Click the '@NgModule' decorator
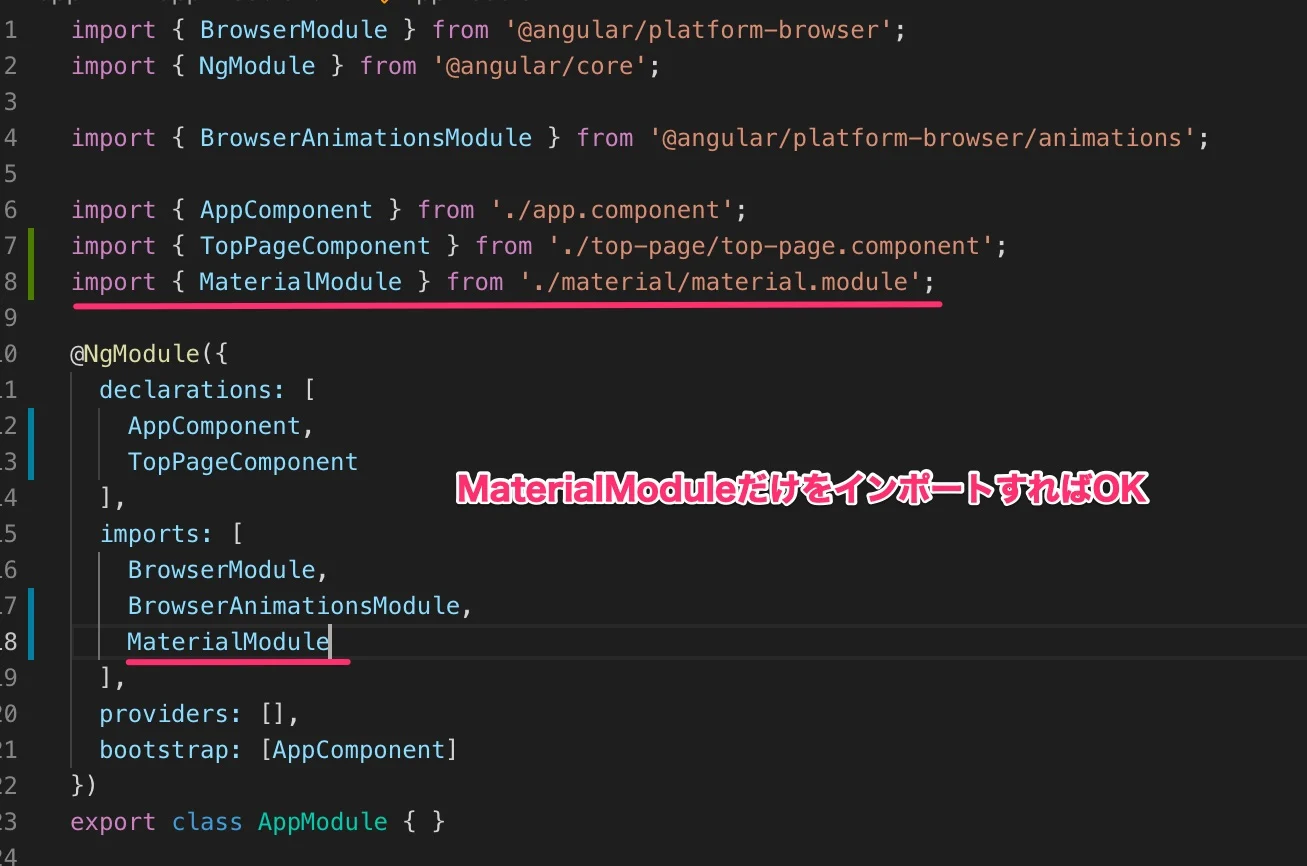This screenshot has width=1307, height=866. tap(135, 354)
